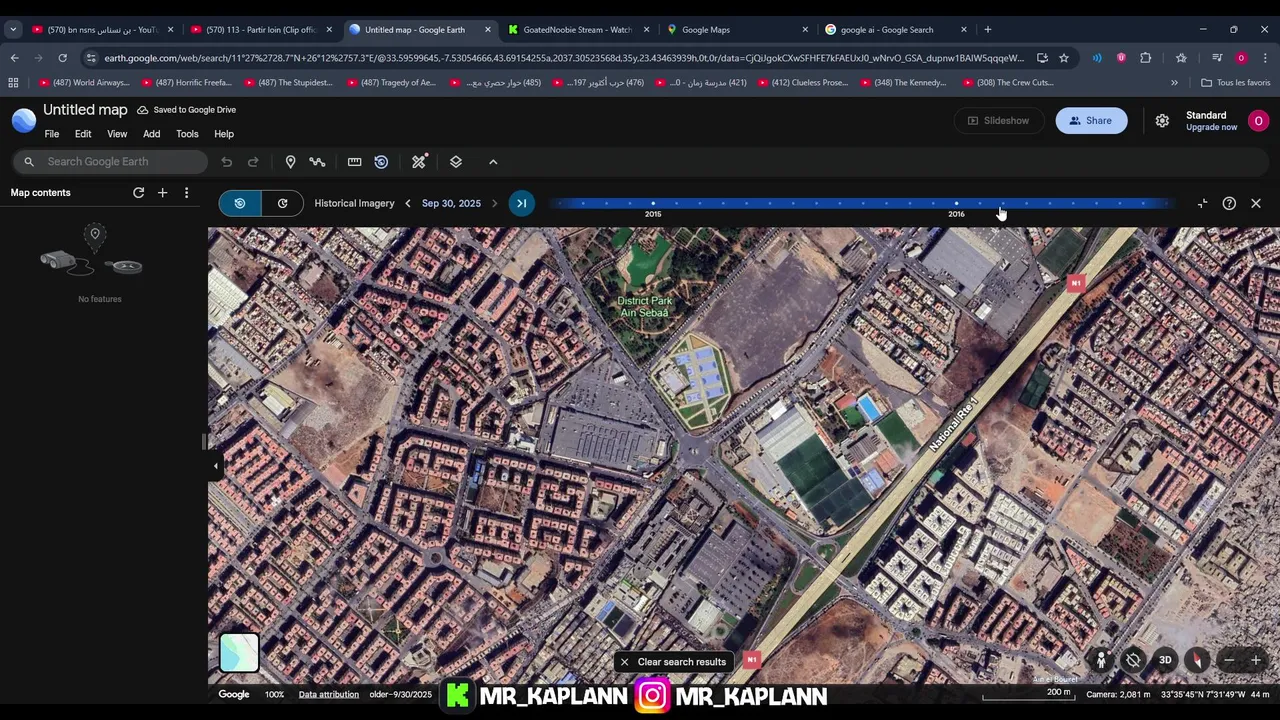The image size is (1280, 720).
Task: Go to next imagery date
Action: (x=494, y=203)
